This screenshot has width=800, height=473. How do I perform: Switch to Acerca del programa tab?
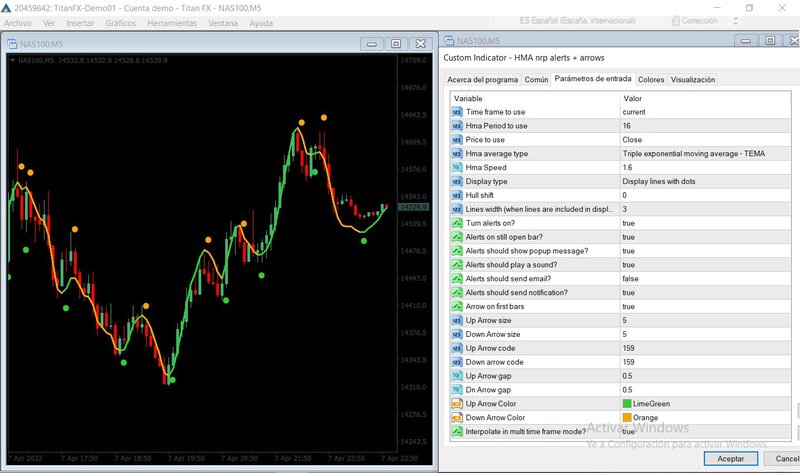[483, 80]
